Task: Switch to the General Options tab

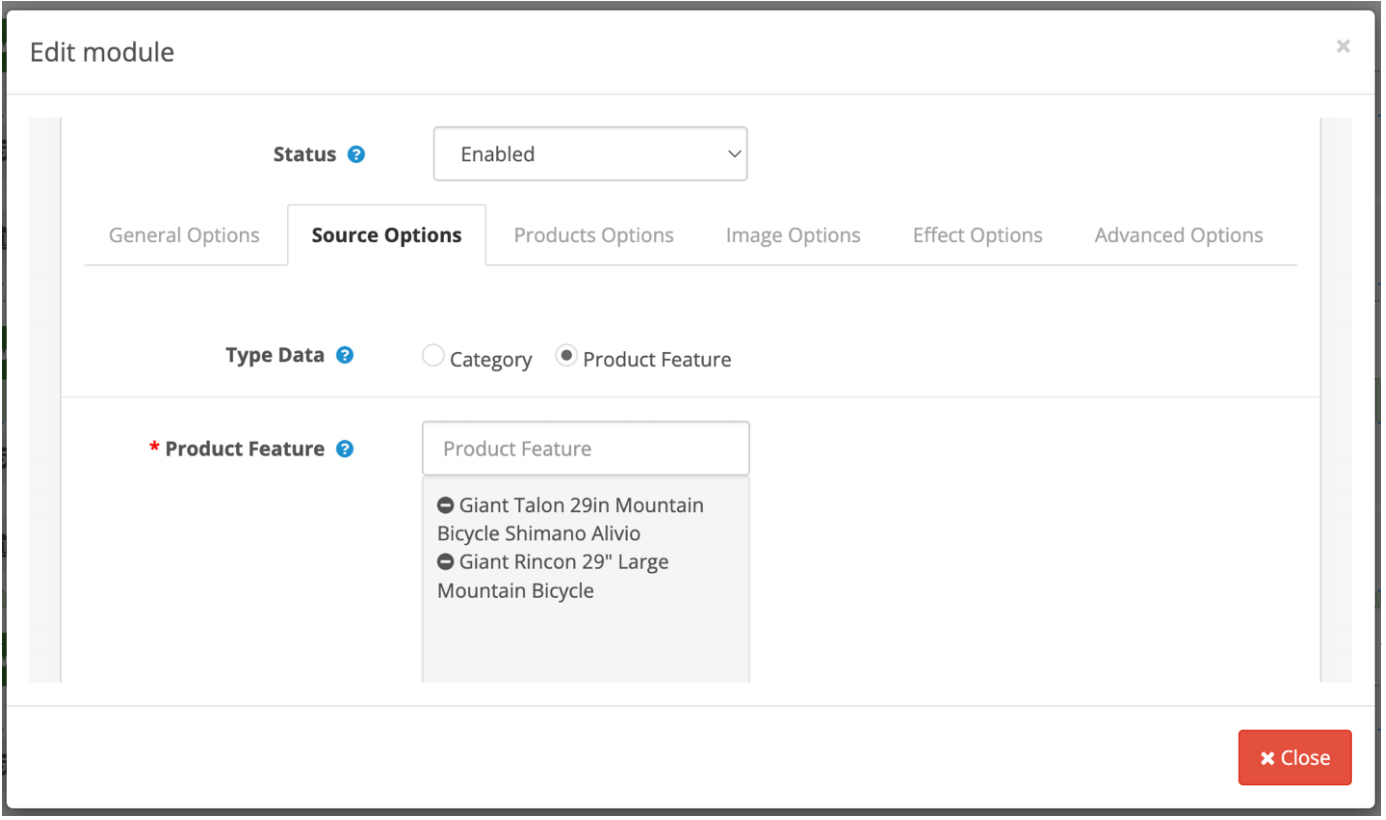Action: [184, 236]
